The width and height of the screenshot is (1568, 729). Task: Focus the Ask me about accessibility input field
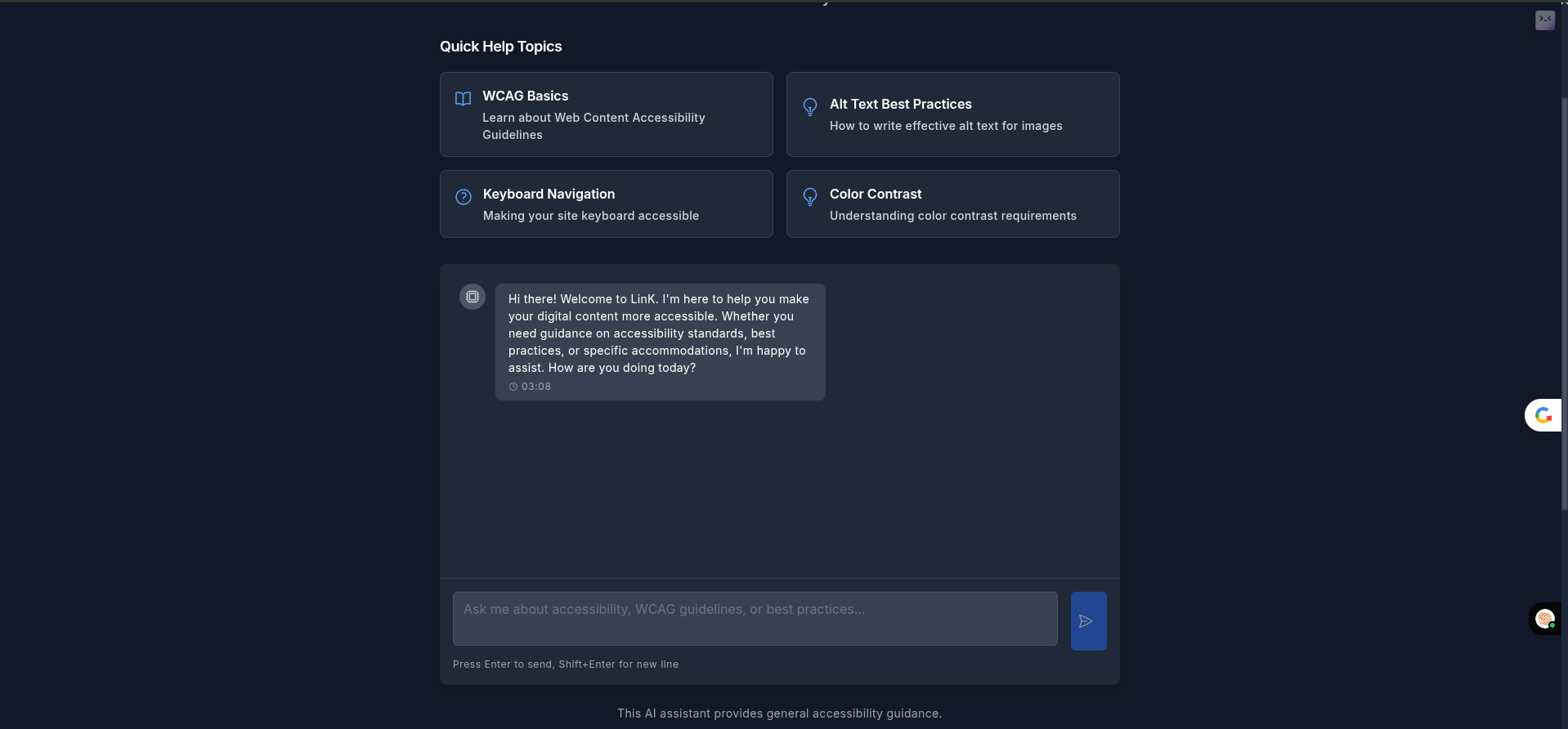pos(755,619)
